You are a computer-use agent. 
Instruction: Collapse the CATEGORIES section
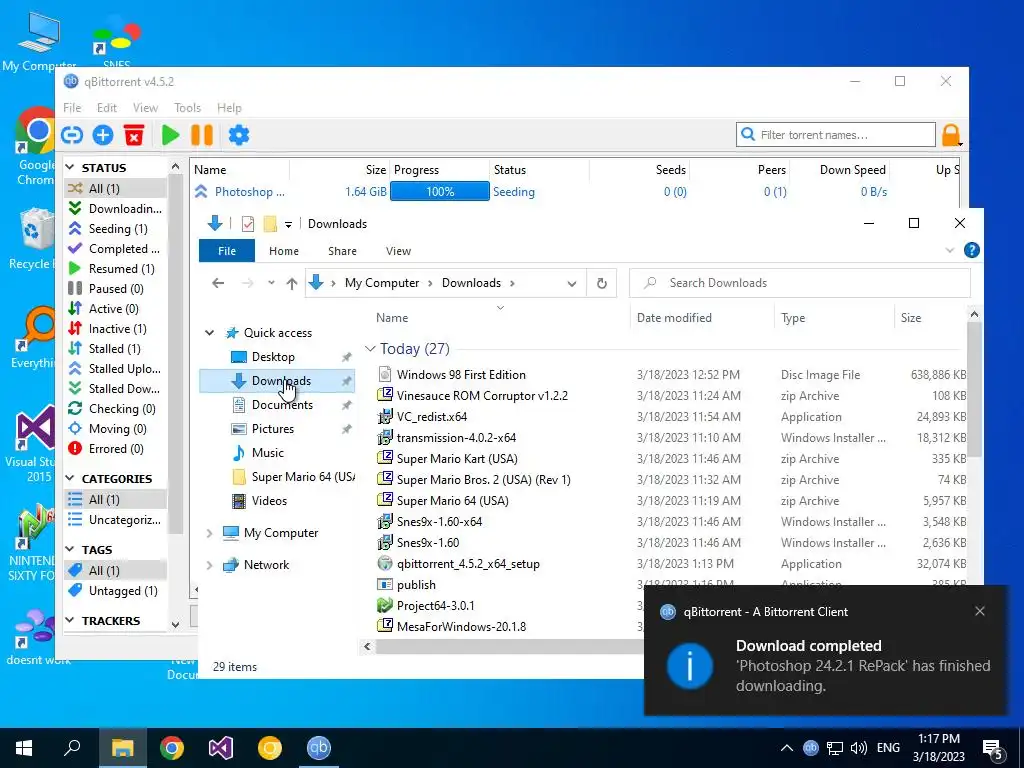coord(70,479)
